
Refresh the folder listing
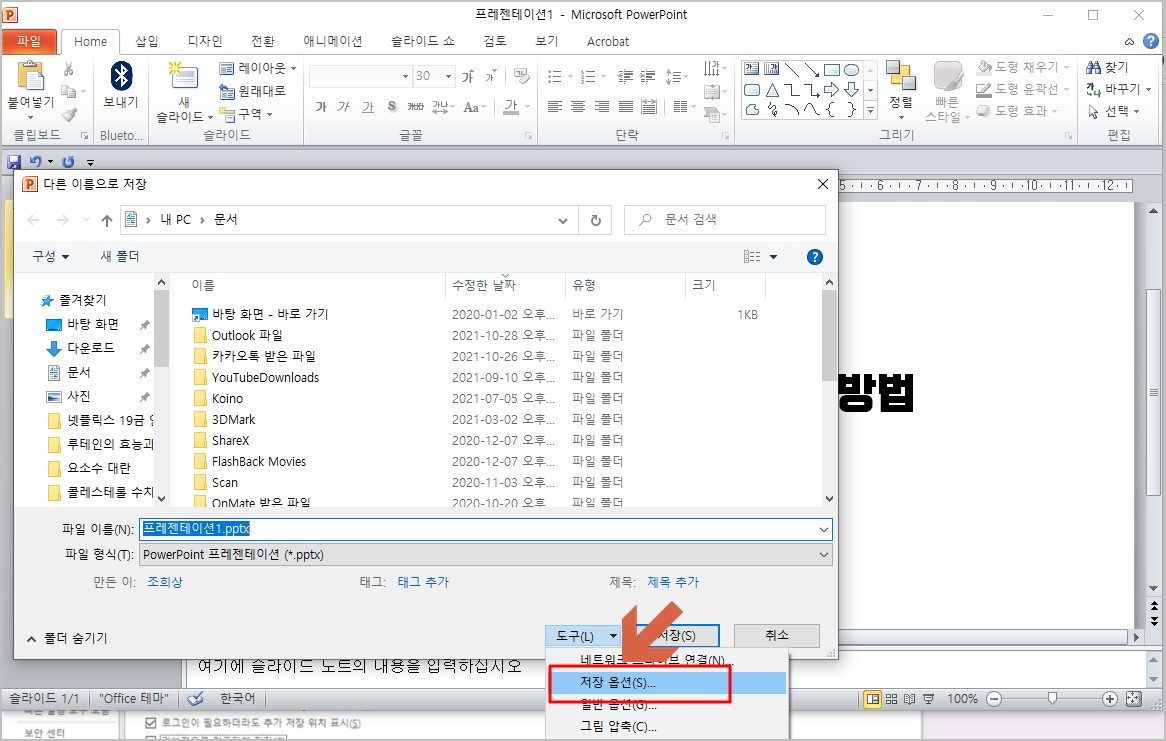tap(596, 220)
